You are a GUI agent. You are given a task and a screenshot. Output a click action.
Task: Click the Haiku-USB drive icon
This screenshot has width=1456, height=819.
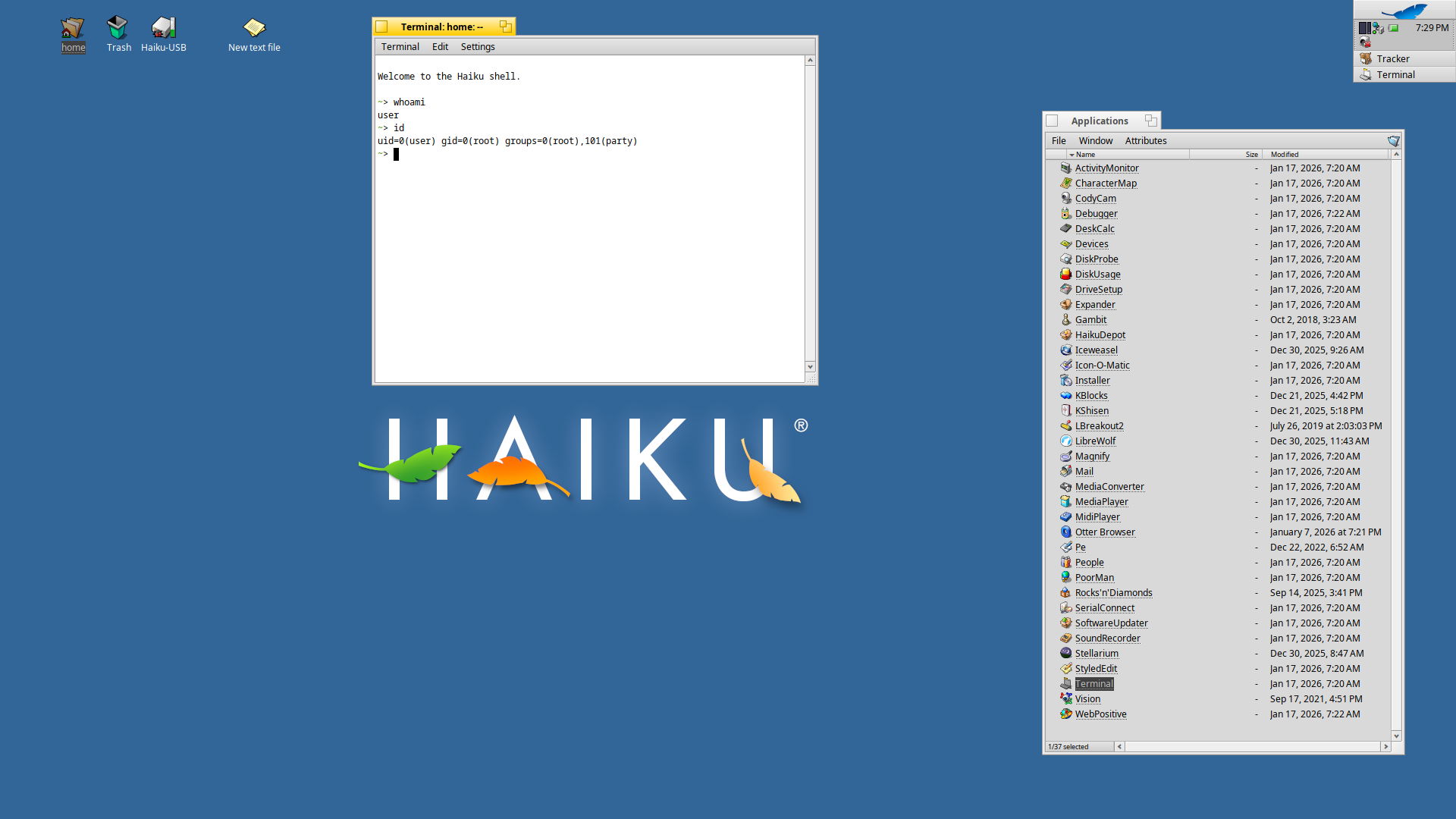[163, 28]
